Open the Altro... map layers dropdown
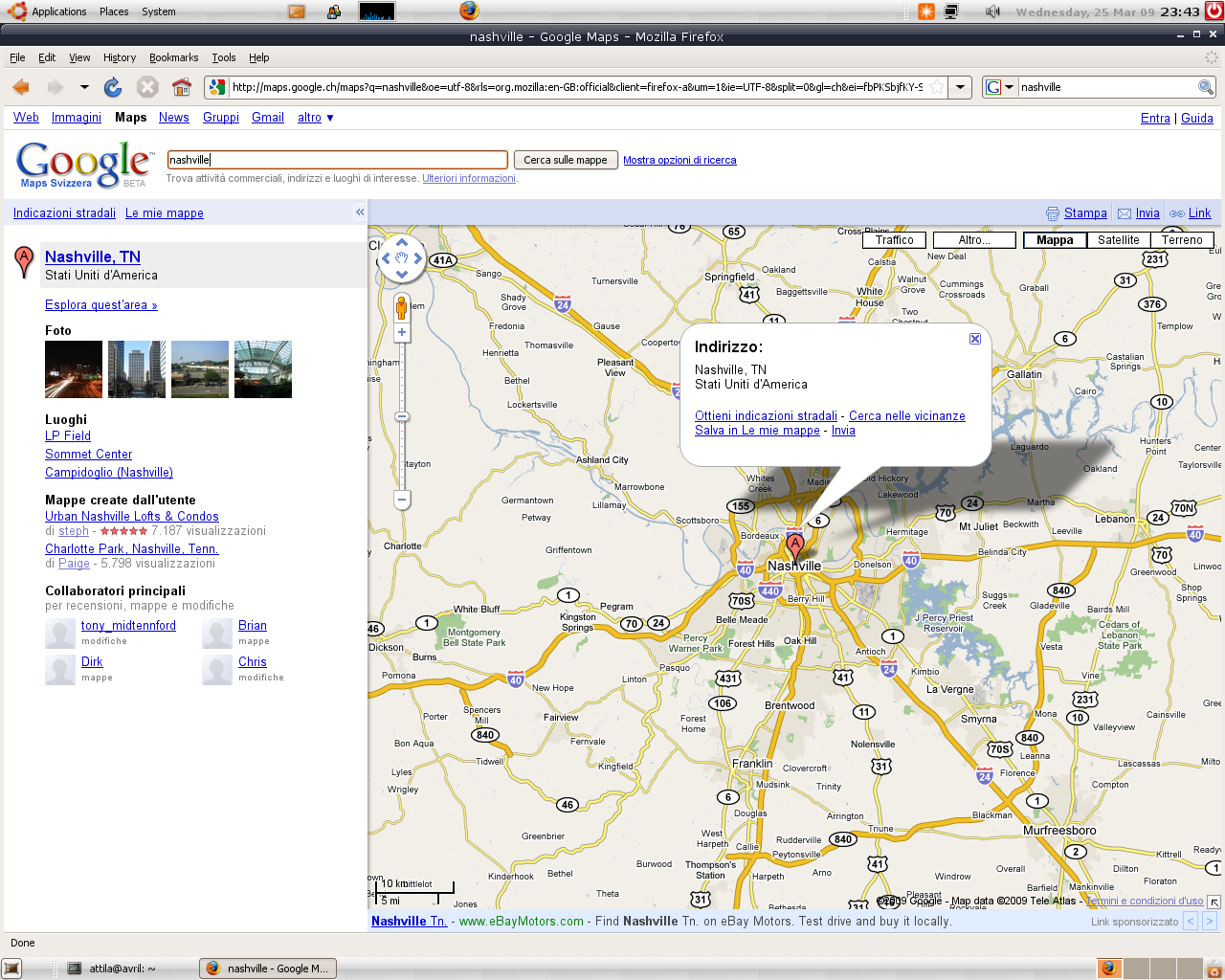The width and height of the screenshot is (1225, 980). click(x=974, y=240)
